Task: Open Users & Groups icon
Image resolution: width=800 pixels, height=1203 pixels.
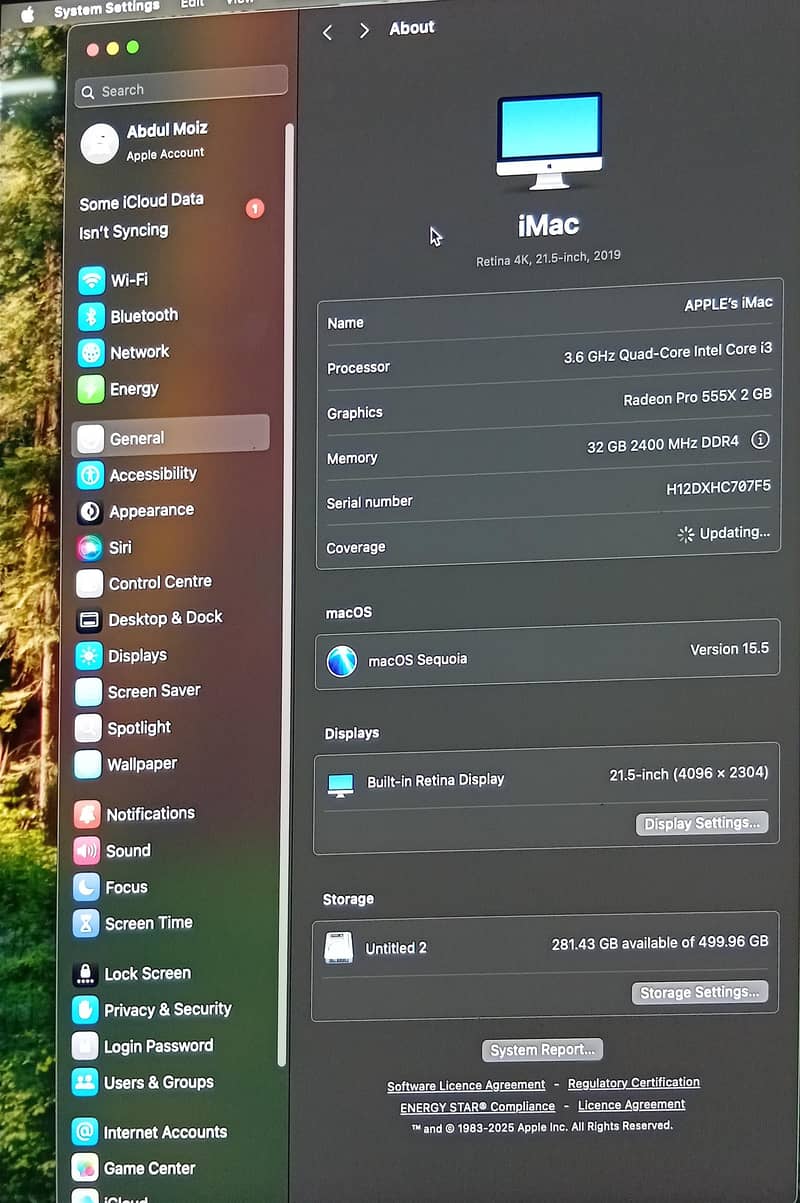Action: click(x=85, y=1083)
